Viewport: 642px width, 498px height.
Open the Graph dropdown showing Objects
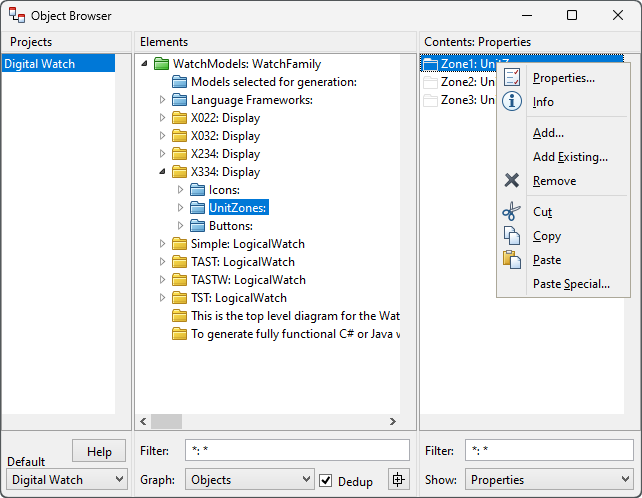[248, 480]
